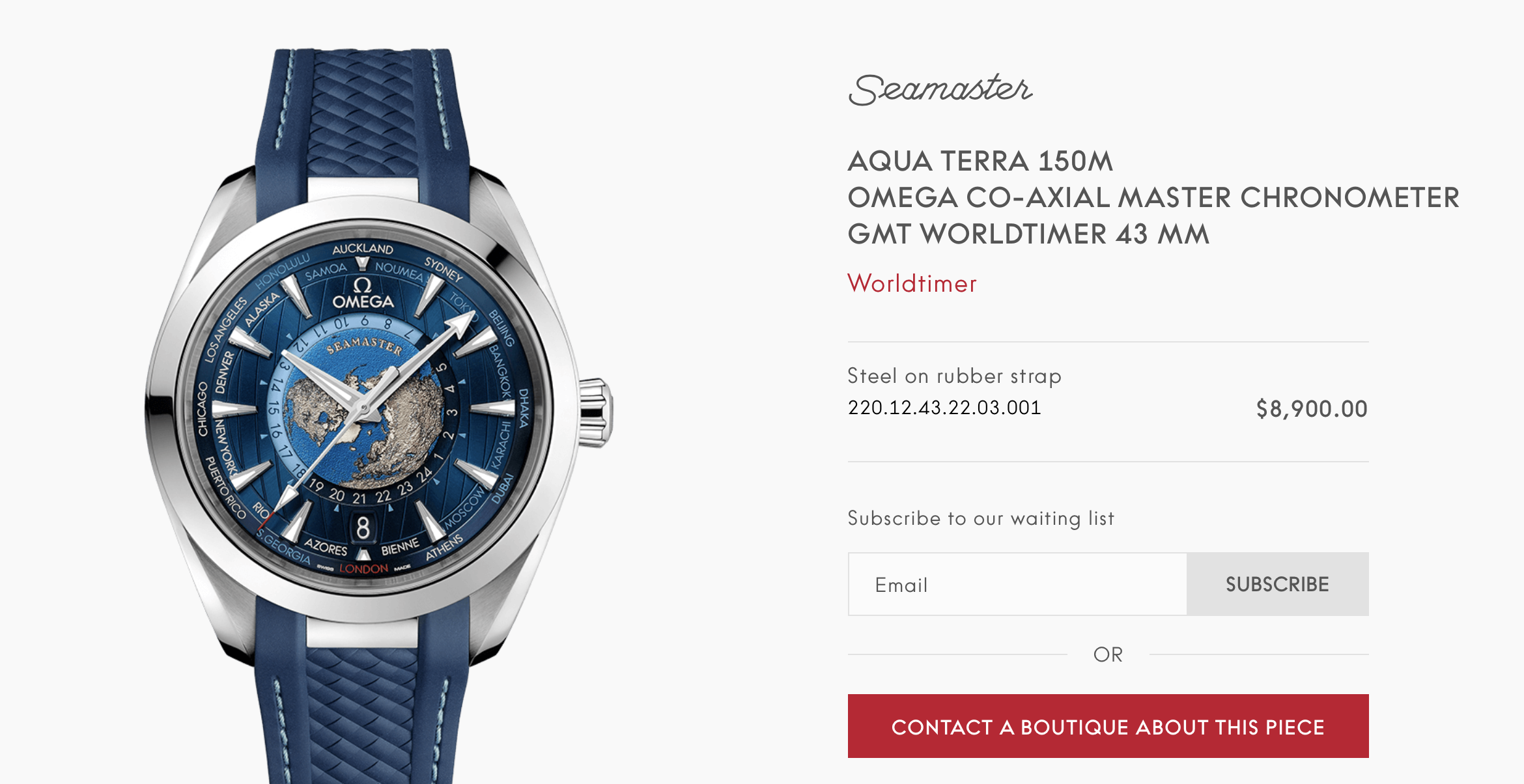Click the Email input field

[x=1017, y=584]
